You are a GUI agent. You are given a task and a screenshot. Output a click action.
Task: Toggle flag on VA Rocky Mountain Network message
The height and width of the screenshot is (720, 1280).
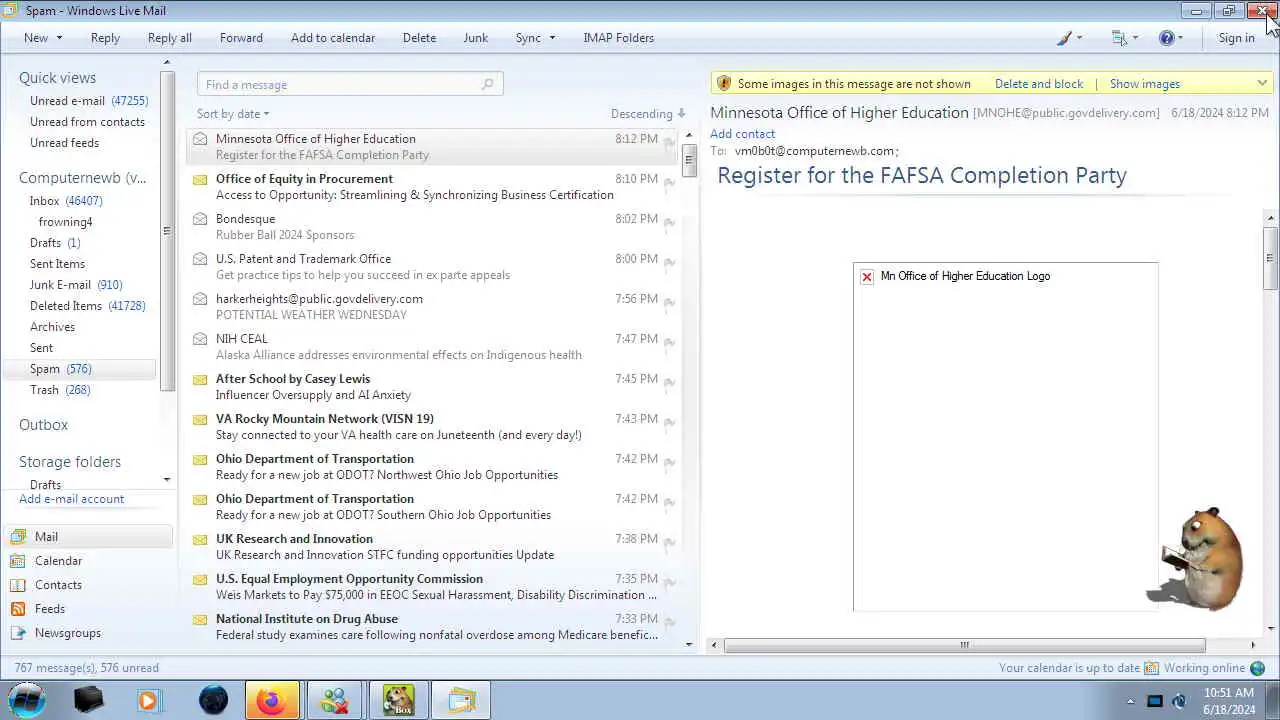(x=670, y=422)
